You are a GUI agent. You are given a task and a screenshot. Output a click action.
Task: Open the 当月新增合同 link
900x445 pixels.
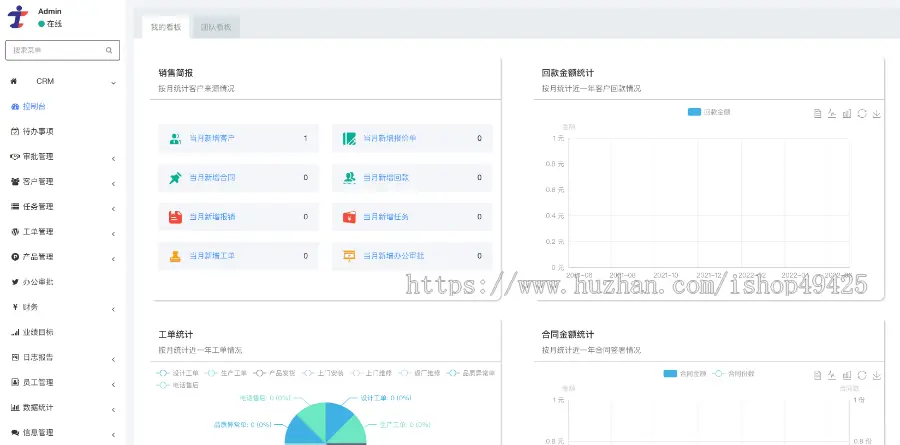pyautogui.click(x=213, y=178)
